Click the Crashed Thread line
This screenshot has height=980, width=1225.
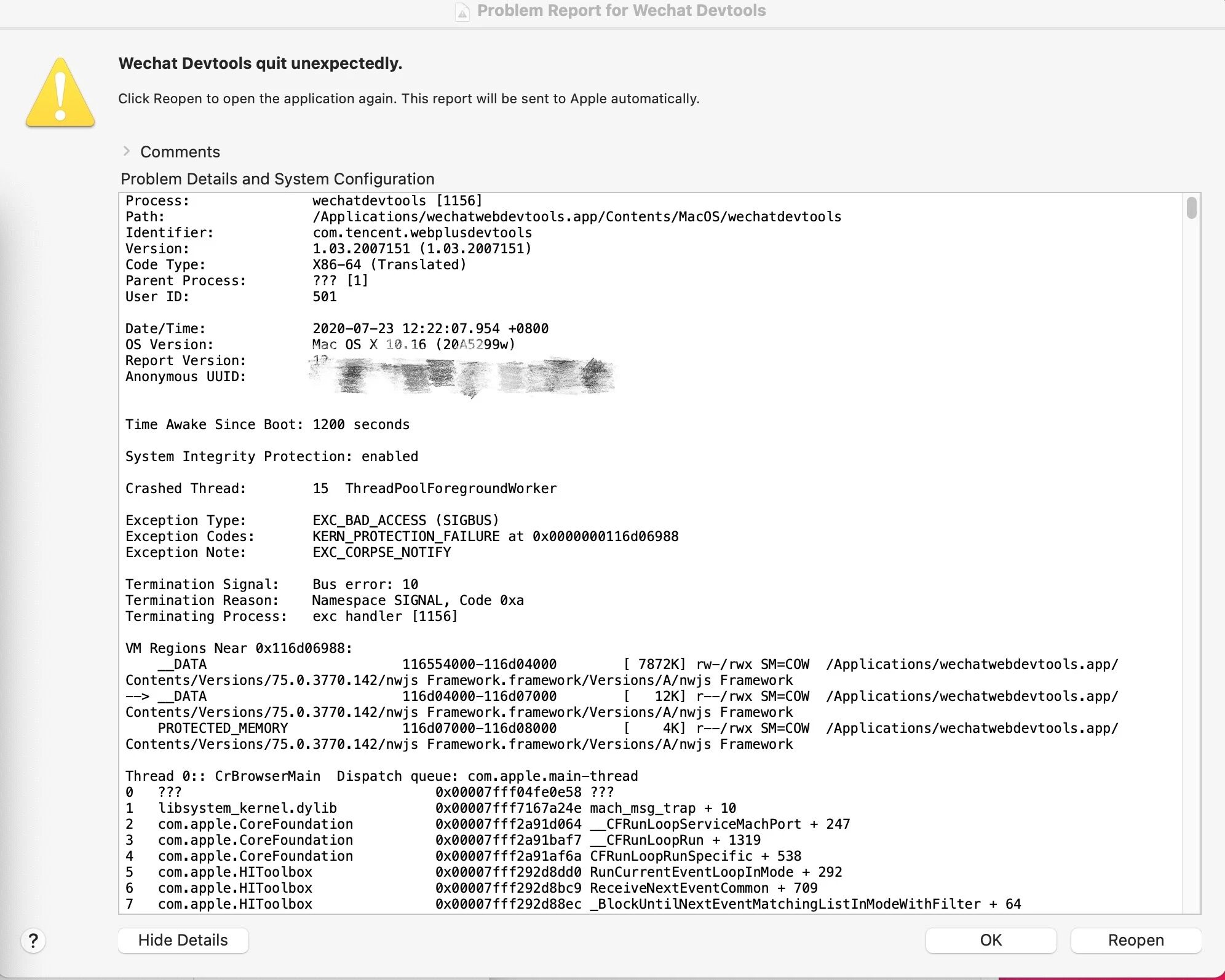click(x=341, y=488)
